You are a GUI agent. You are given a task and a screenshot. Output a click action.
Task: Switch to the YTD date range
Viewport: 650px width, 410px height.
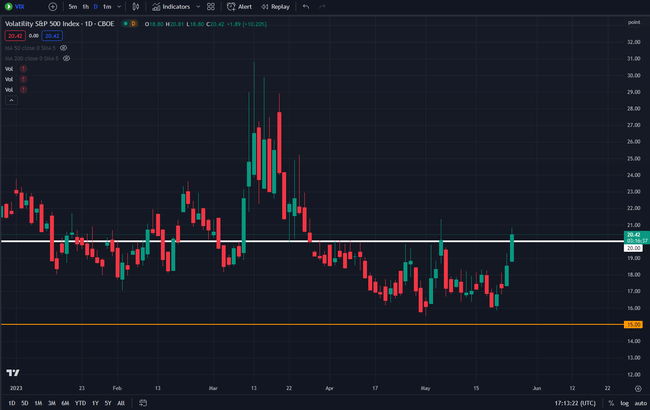click(79, 403)
